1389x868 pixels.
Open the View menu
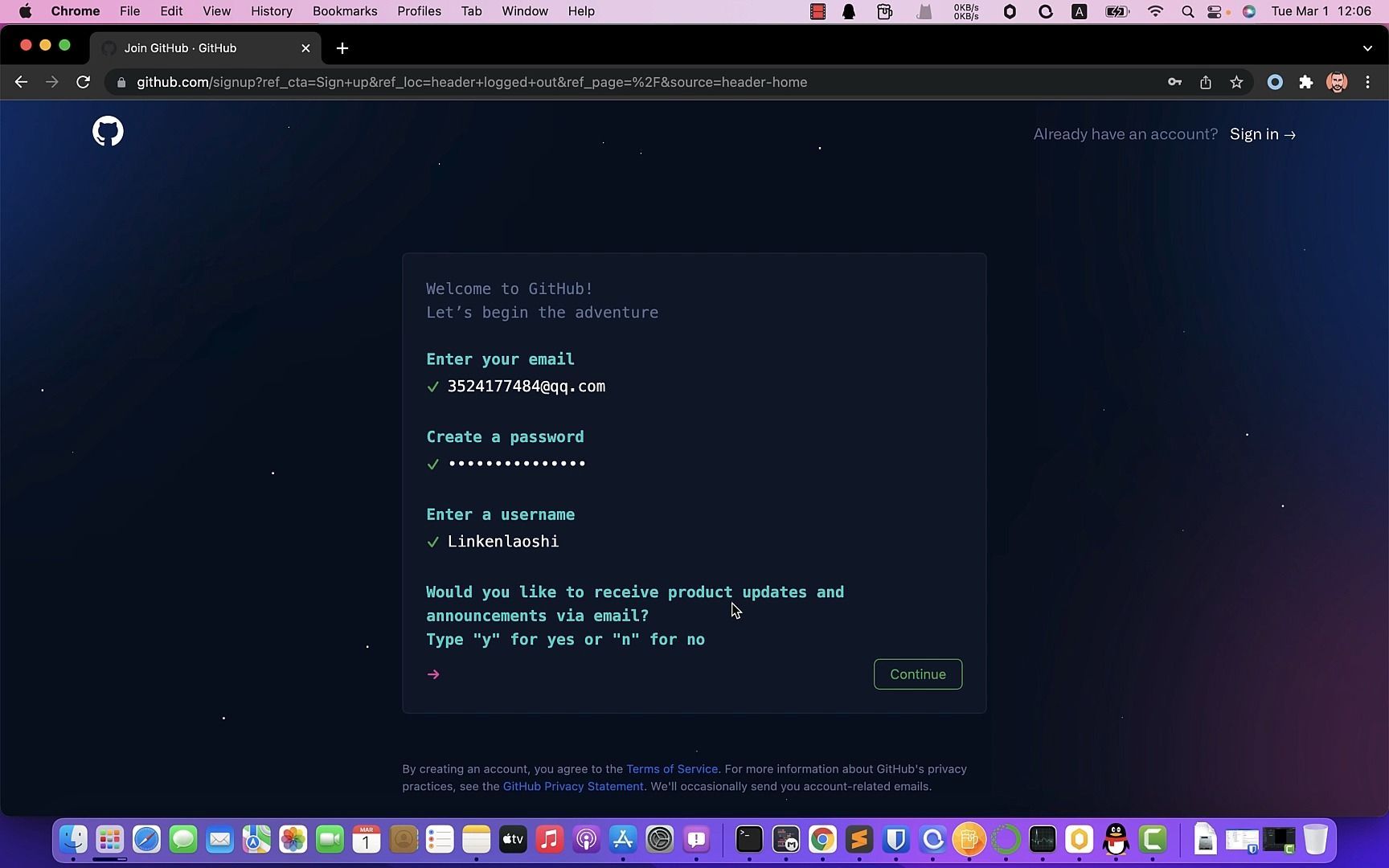pos(216,11)
